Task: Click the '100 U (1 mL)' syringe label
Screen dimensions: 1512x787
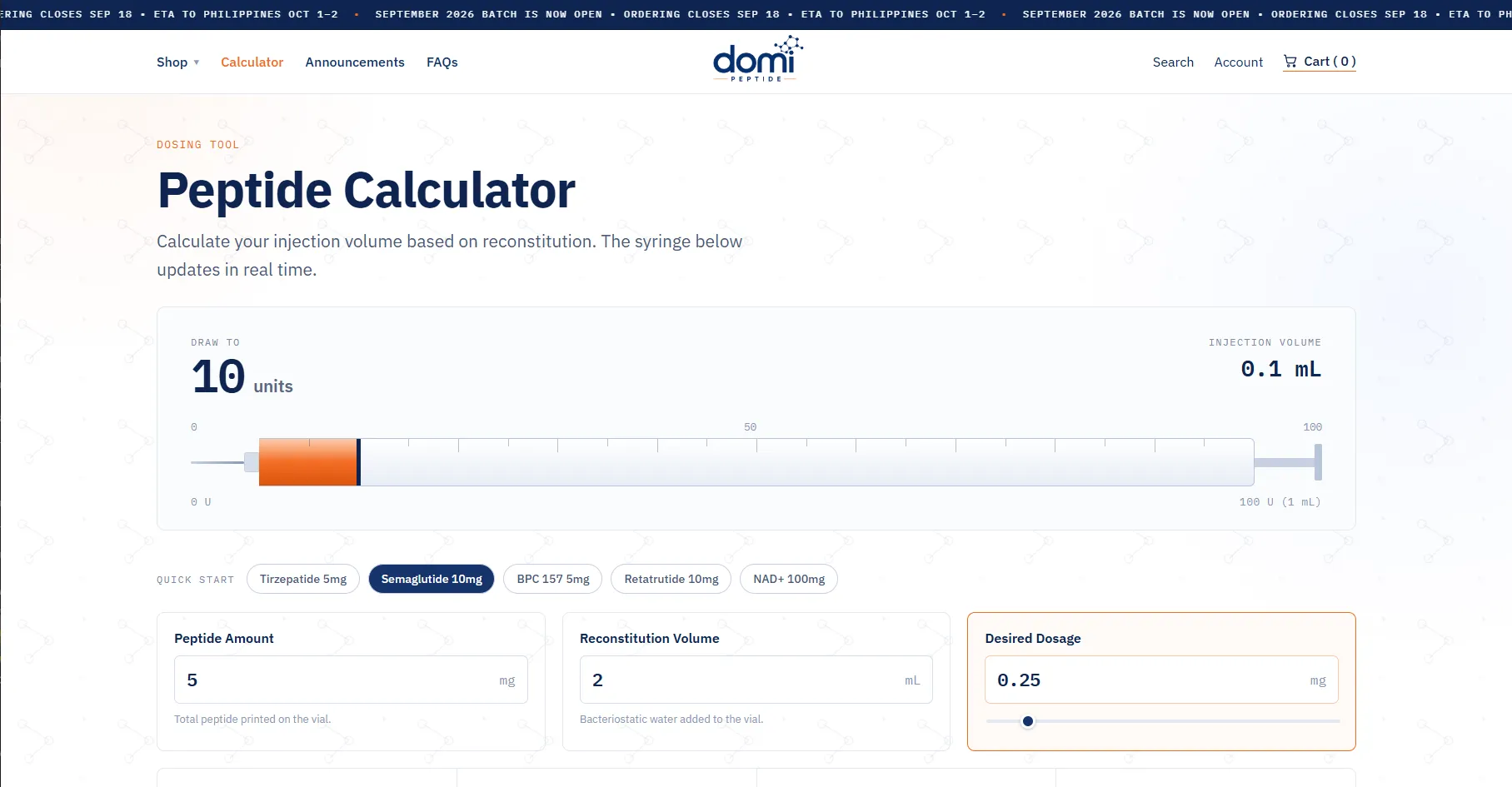Action: tap(1280, 502)
